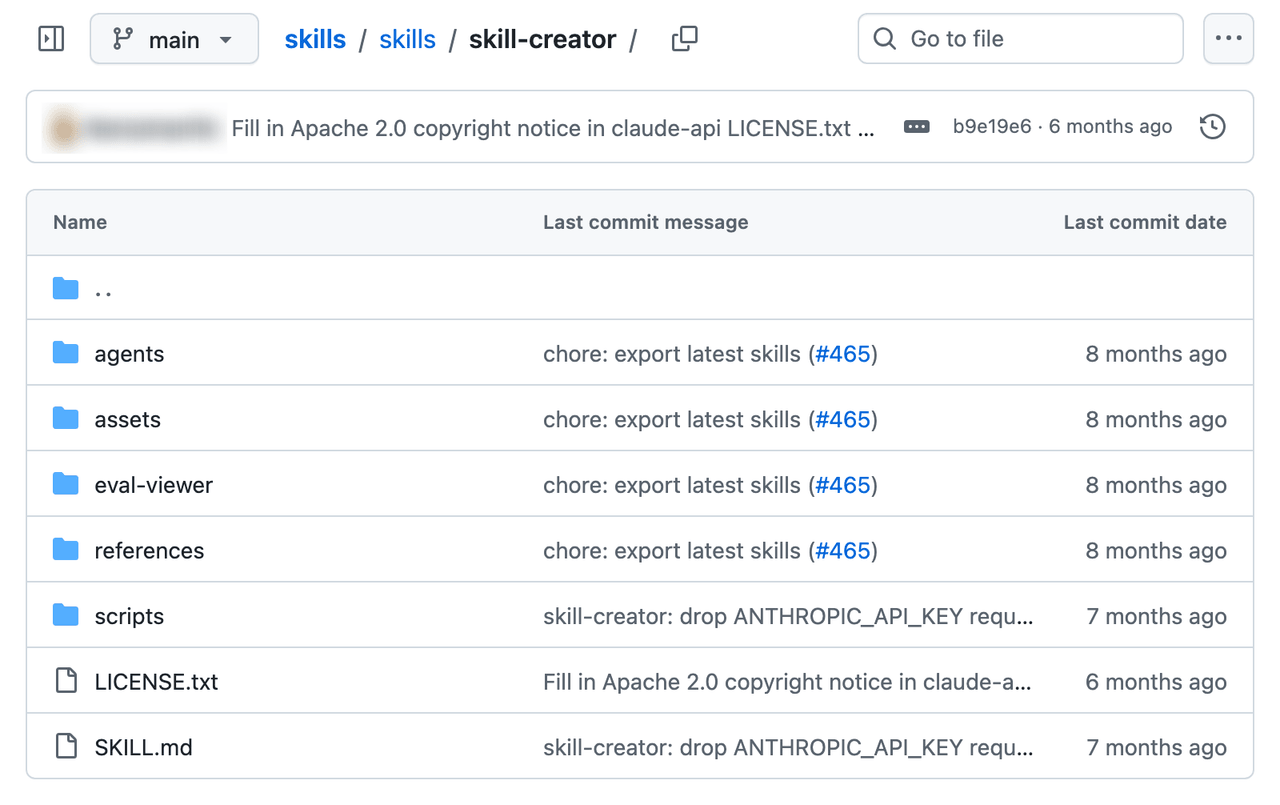Click the parent directory folder icon
This screenshot has height=805, width=1280.
pyautogui.click(x=66, y=289)
